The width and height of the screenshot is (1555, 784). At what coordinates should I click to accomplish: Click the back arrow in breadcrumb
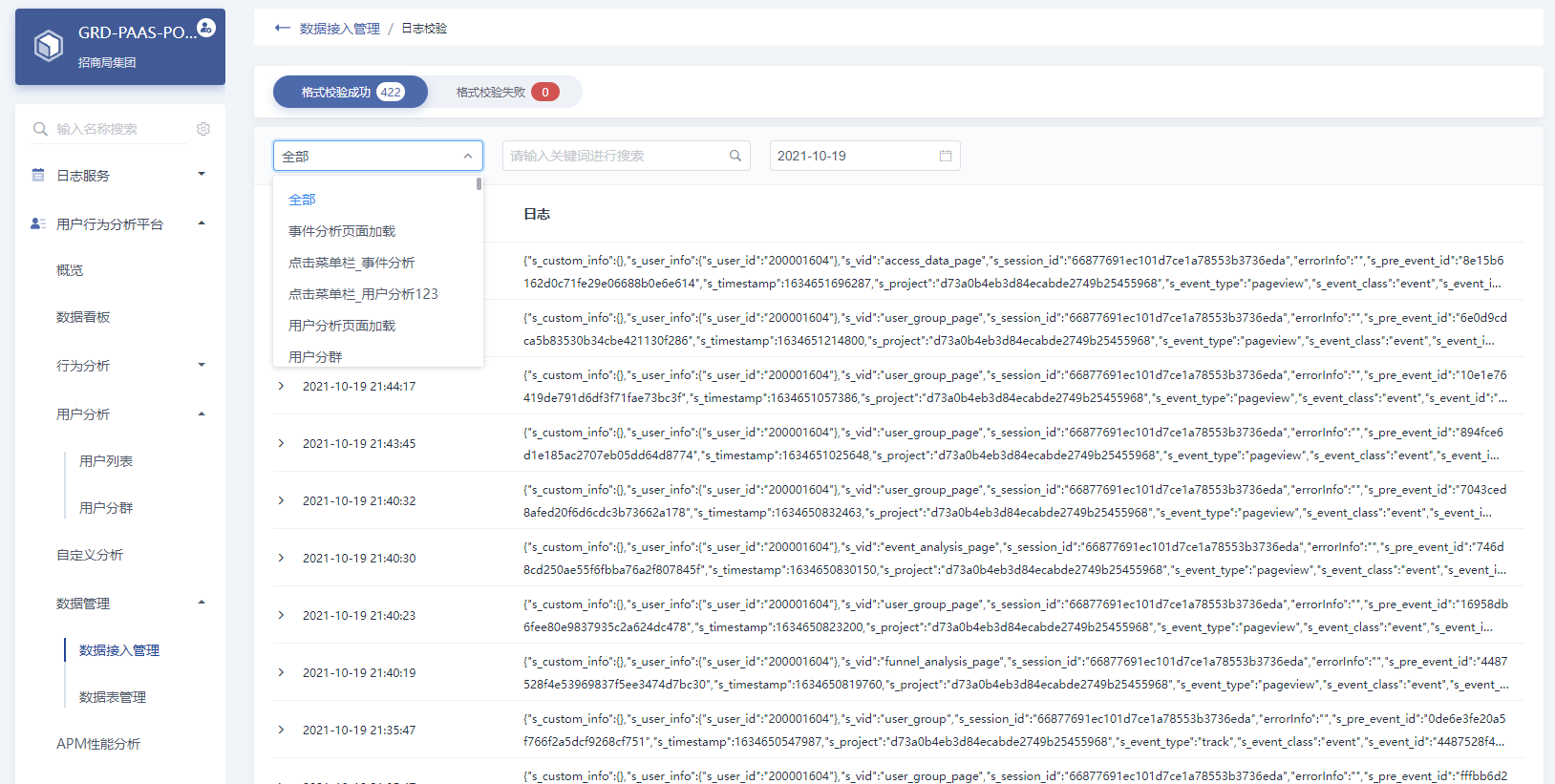[282, 28]
